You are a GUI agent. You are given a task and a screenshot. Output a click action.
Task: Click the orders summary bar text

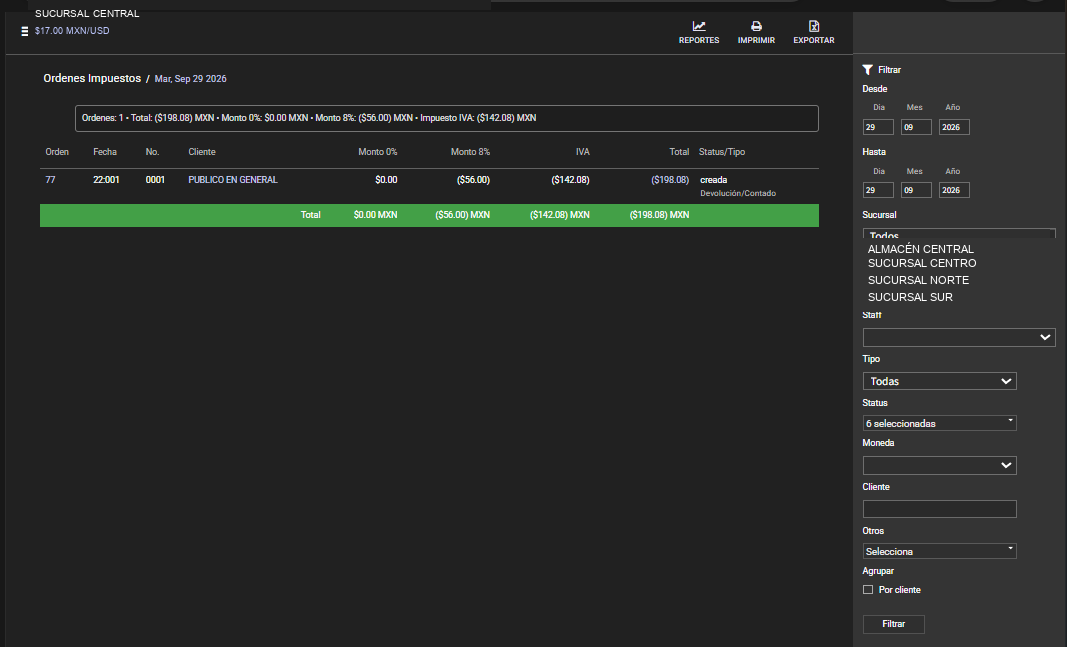pos(309,118)
